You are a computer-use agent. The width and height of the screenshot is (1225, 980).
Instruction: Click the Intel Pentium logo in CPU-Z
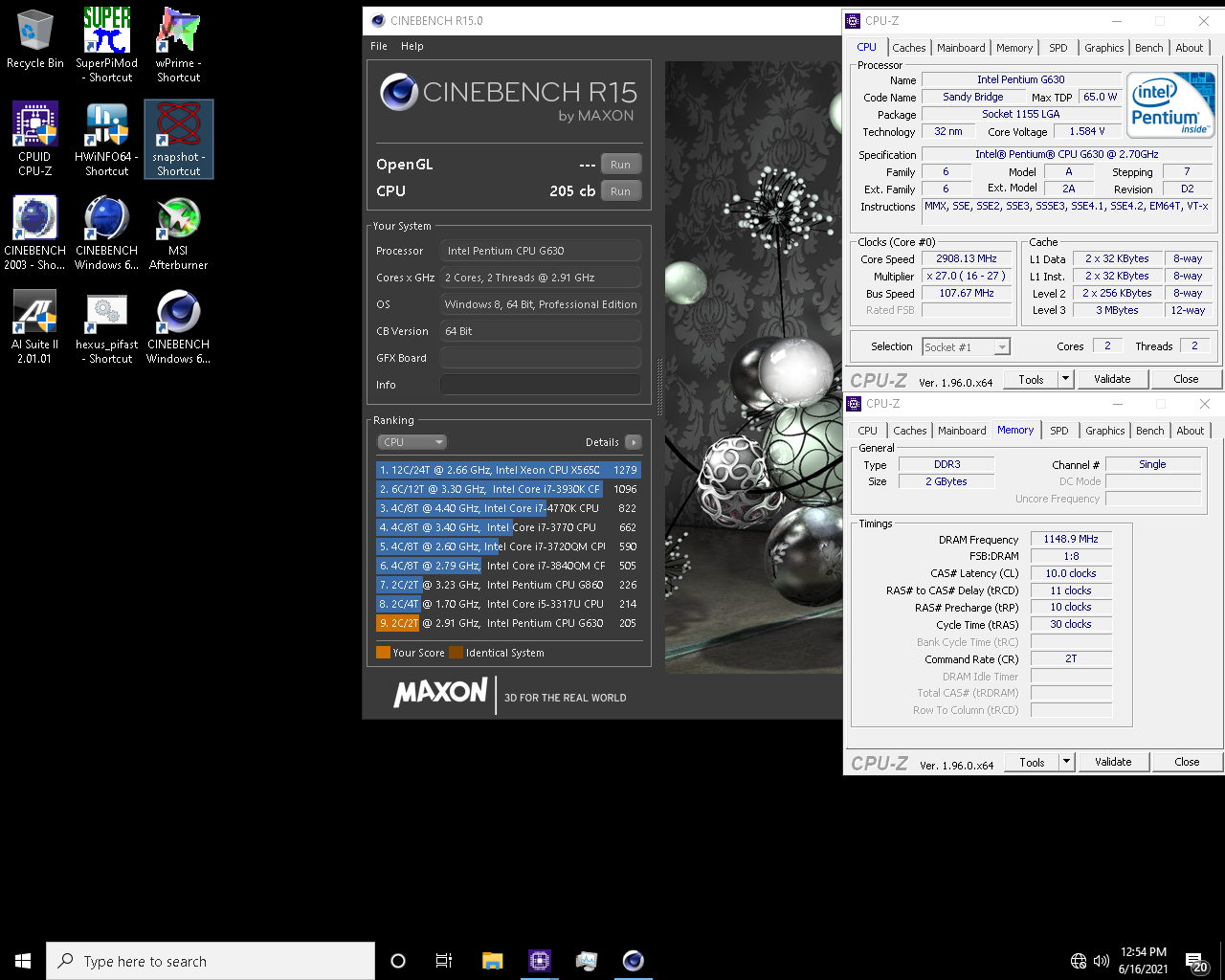pyautogui.click(x=1169, y=105)
